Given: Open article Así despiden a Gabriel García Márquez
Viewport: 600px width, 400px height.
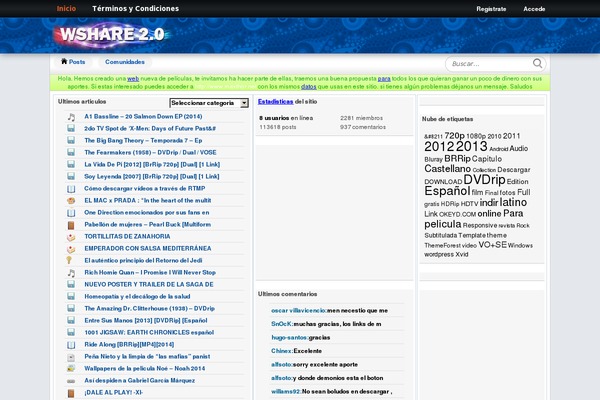Looking at the screenshot, I should (140, 380).
